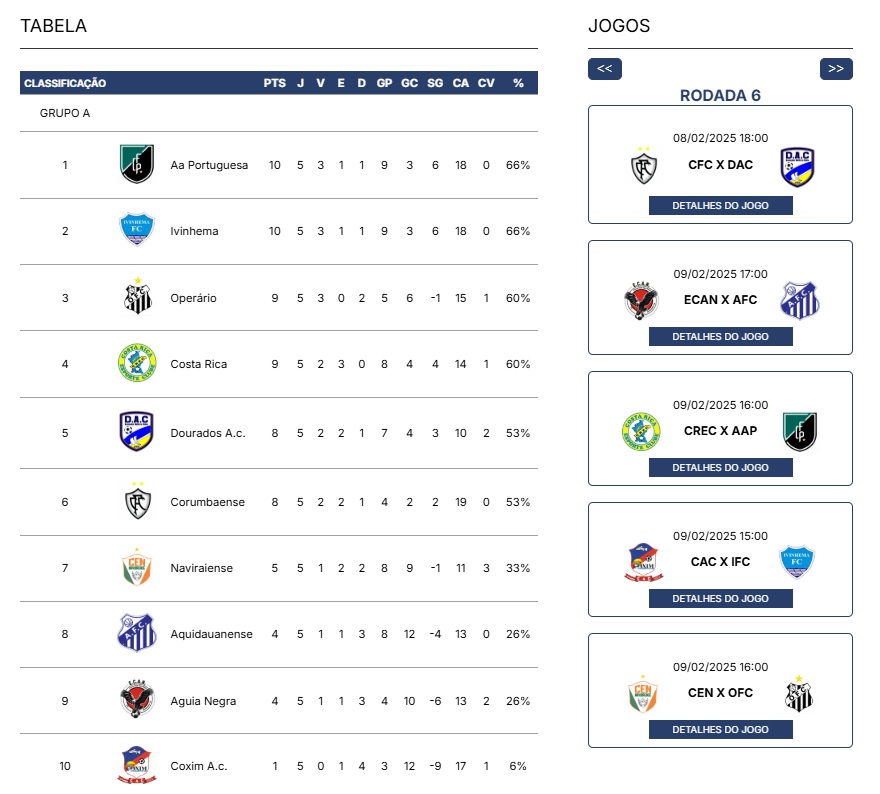This screenshot has width=880, height=794.
Task: Click the Ivinhema FC crest in standings
Action: point(137,229)
